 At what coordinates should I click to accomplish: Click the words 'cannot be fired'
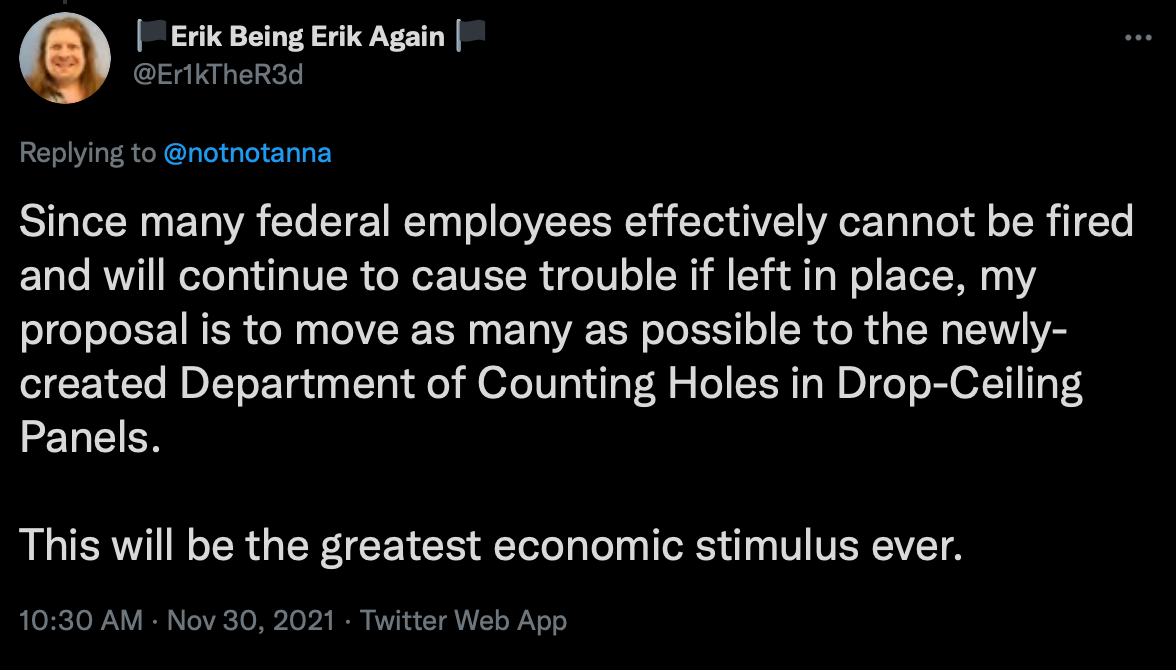pos(986,221)
